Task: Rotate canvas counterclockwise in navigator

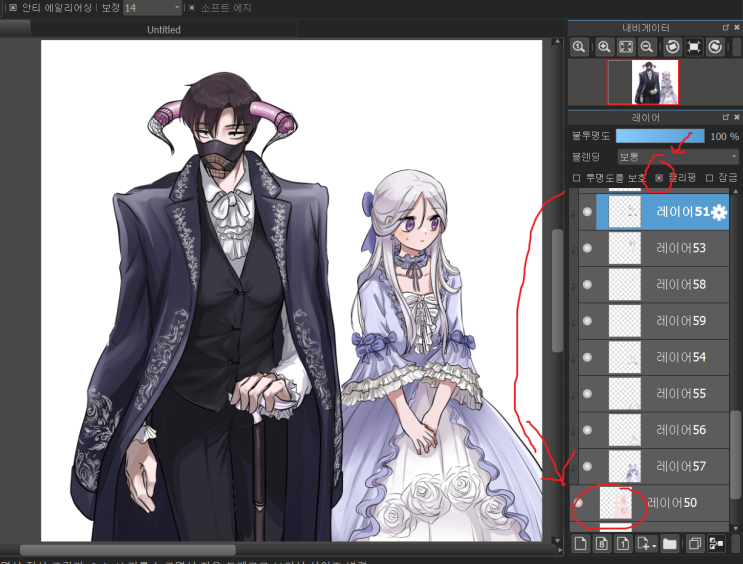Action: pos(672,47)
